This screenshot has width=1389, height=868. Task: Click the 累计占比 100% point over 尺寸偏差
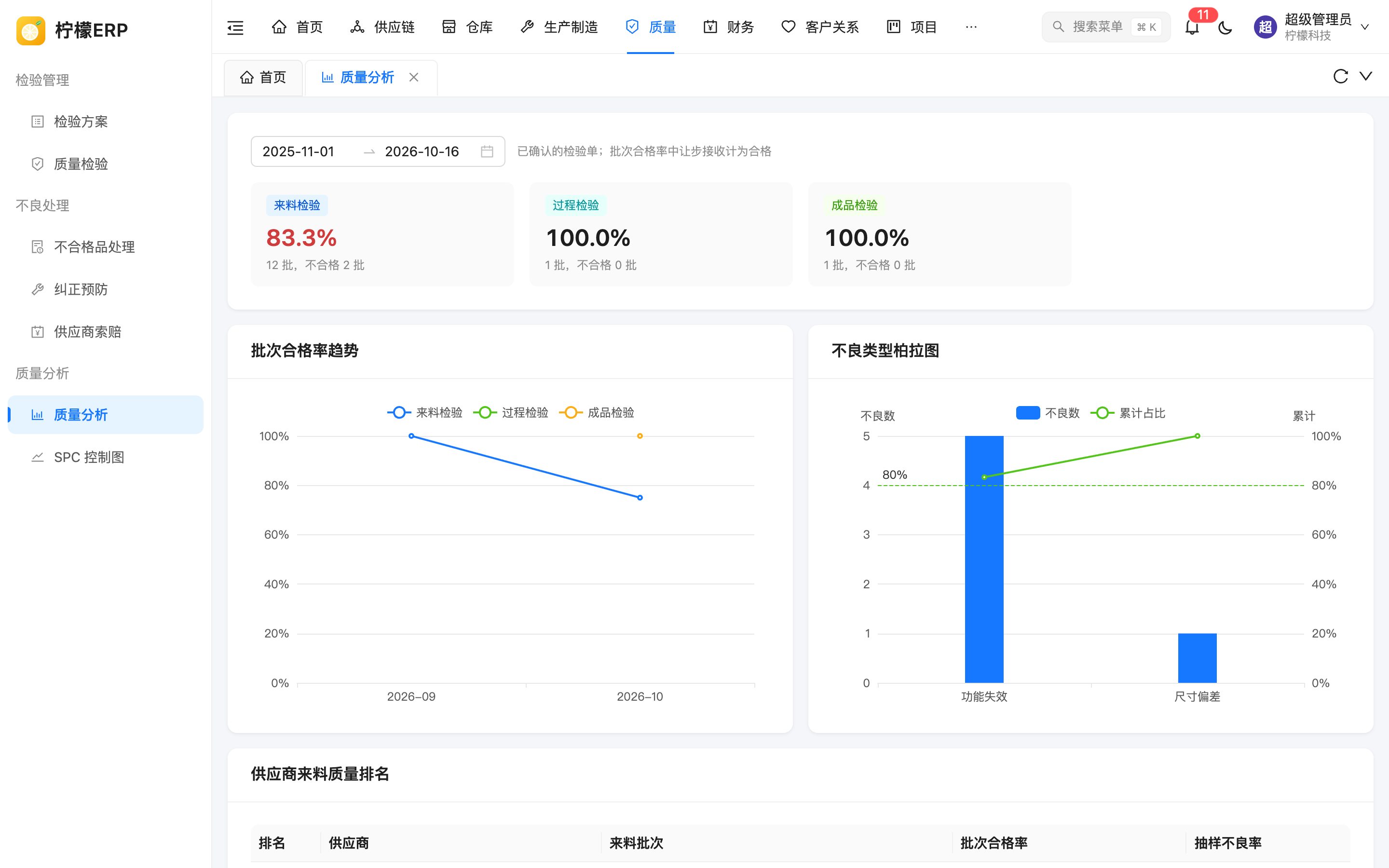coord(1198,436)
